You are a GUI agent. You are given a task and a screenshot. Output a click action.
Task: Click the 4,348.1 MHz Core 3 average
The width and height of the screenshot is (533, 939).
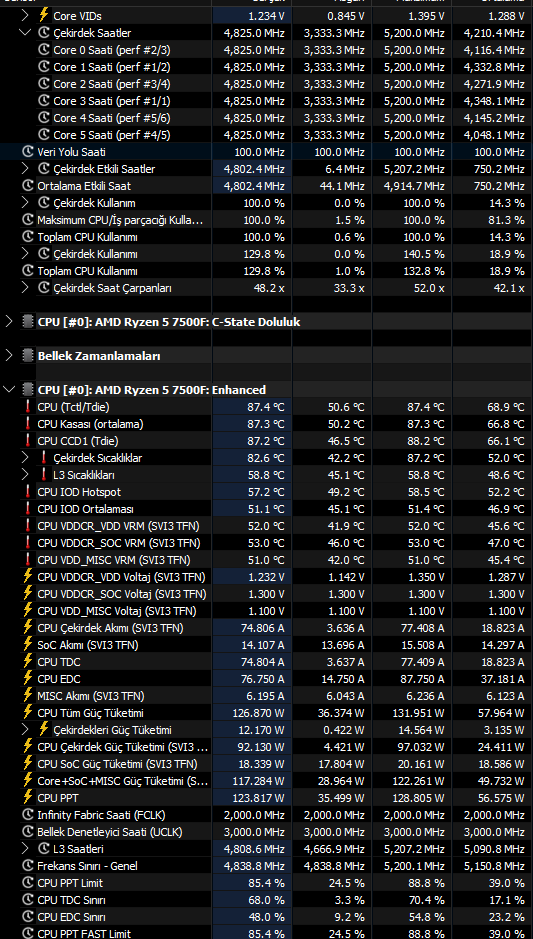(x=494, y=101)
